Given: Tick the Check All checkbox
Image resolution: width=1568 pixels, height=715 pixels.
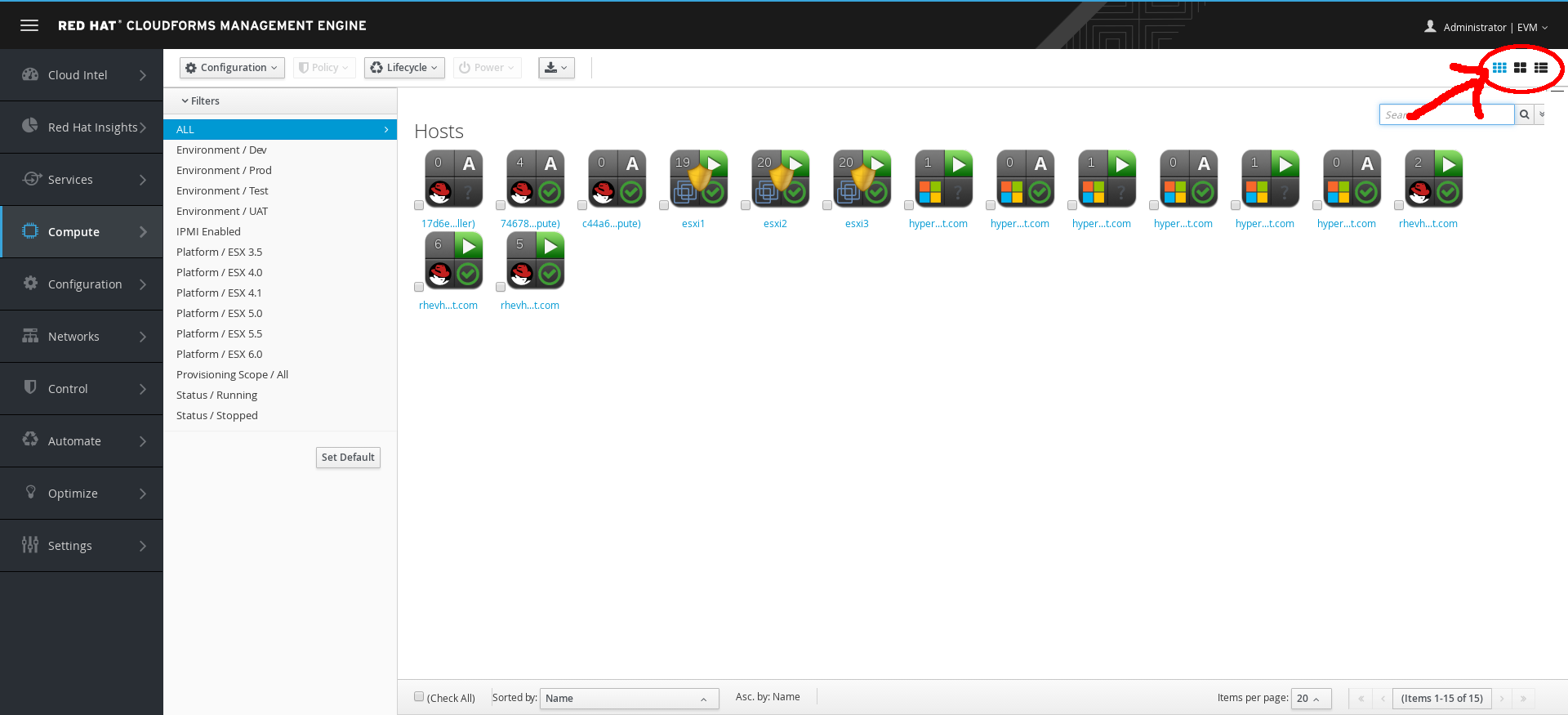Looking at the screenshot, I should pyautogui.click(x=419, y=697).
